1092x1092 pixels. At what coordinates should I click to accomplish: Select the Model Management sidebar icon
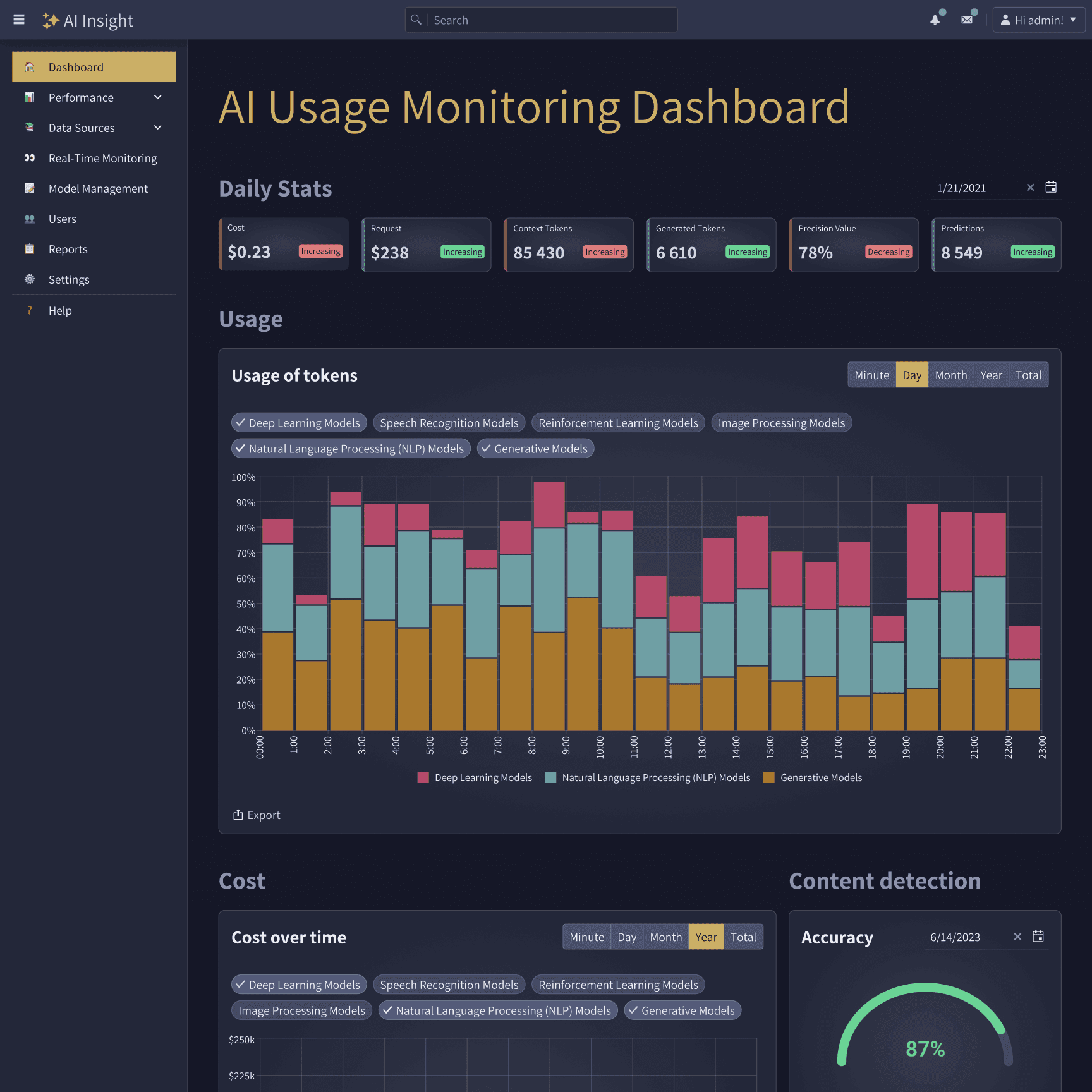(x=30, y=188)
